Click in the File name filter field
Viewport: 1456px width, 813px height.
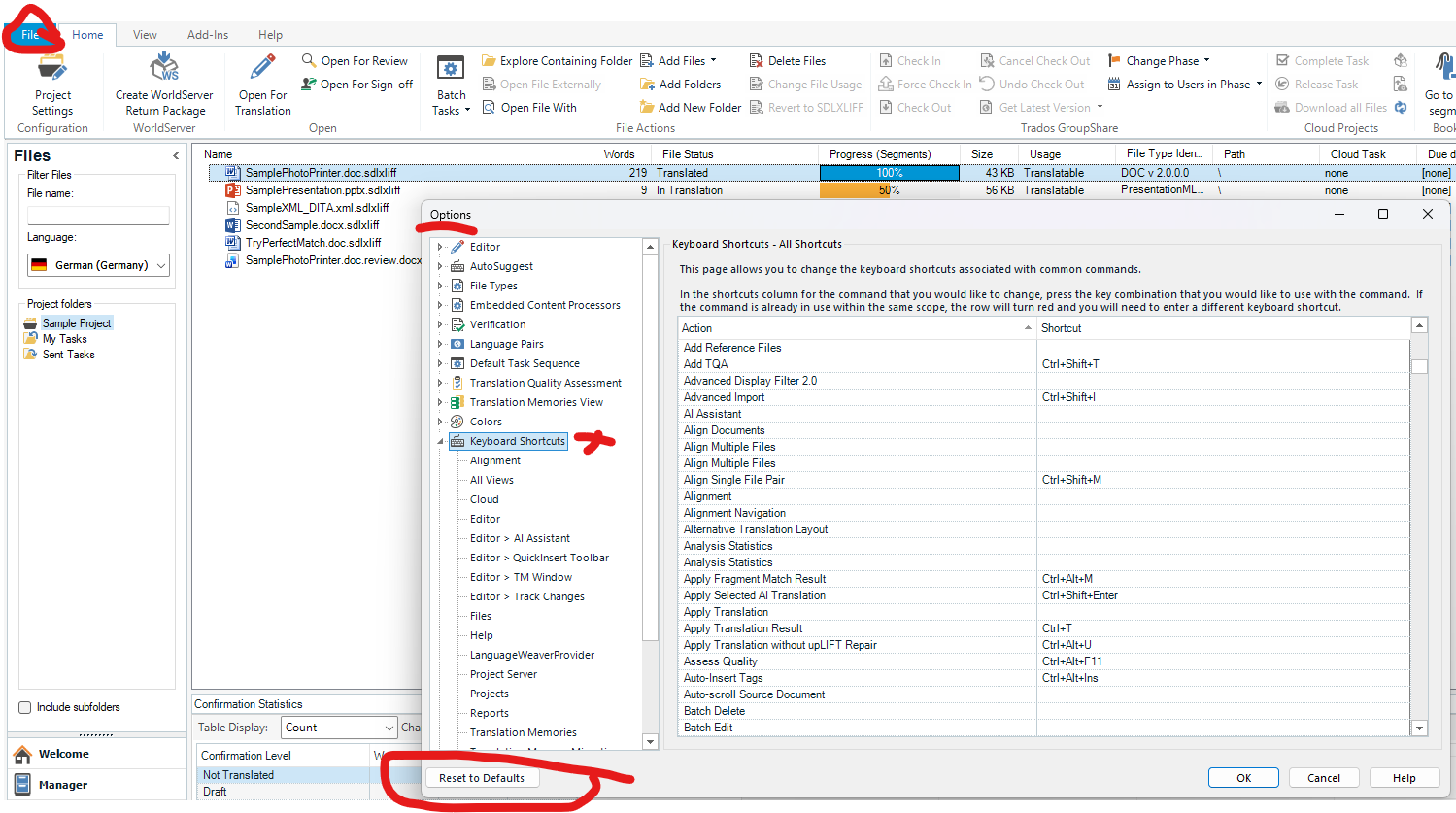(x=98, y=215)
